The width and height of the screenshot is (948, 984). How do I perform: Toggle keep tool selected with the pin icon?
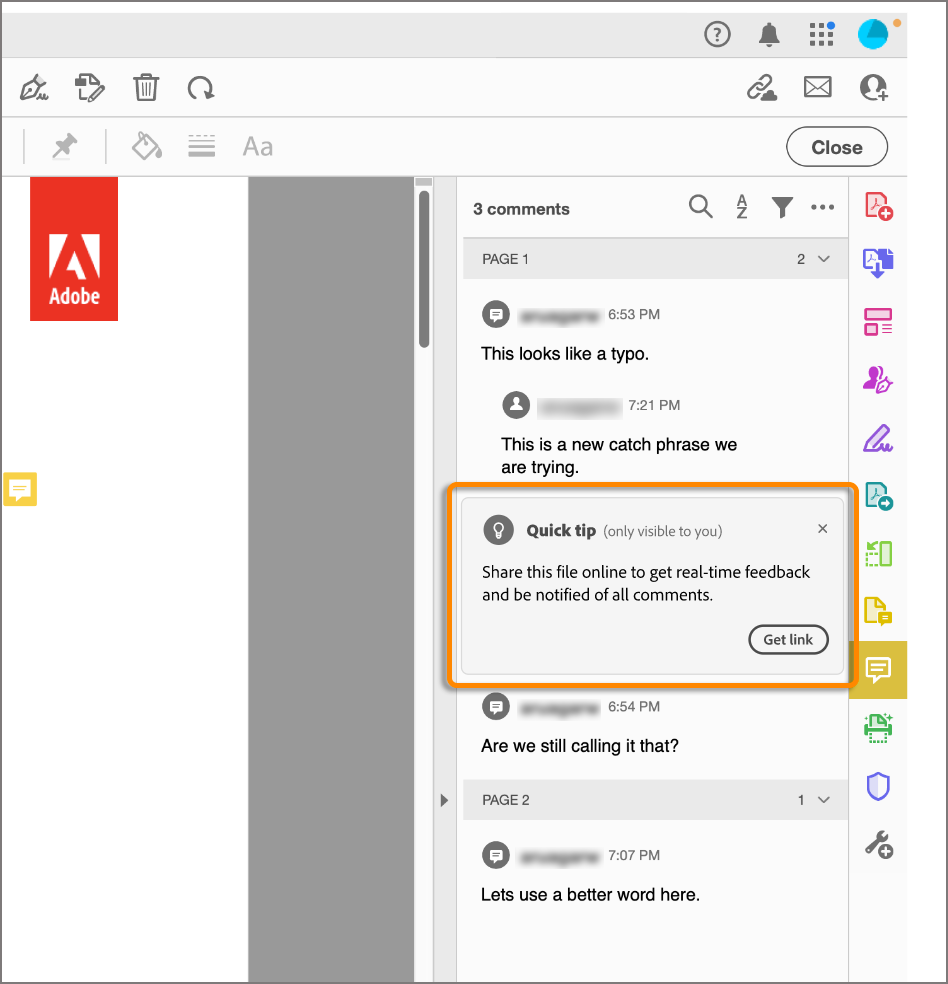(64, 146)
